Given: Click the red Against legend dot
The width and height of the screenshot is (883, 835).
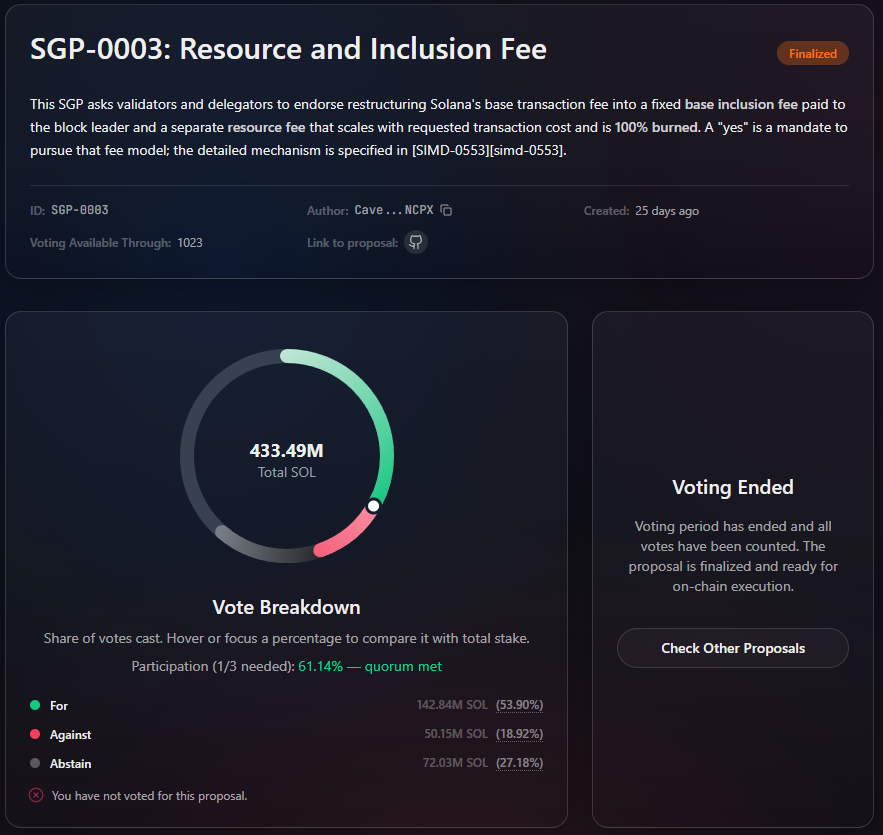Looking at the screenshot, I should 35,734.
